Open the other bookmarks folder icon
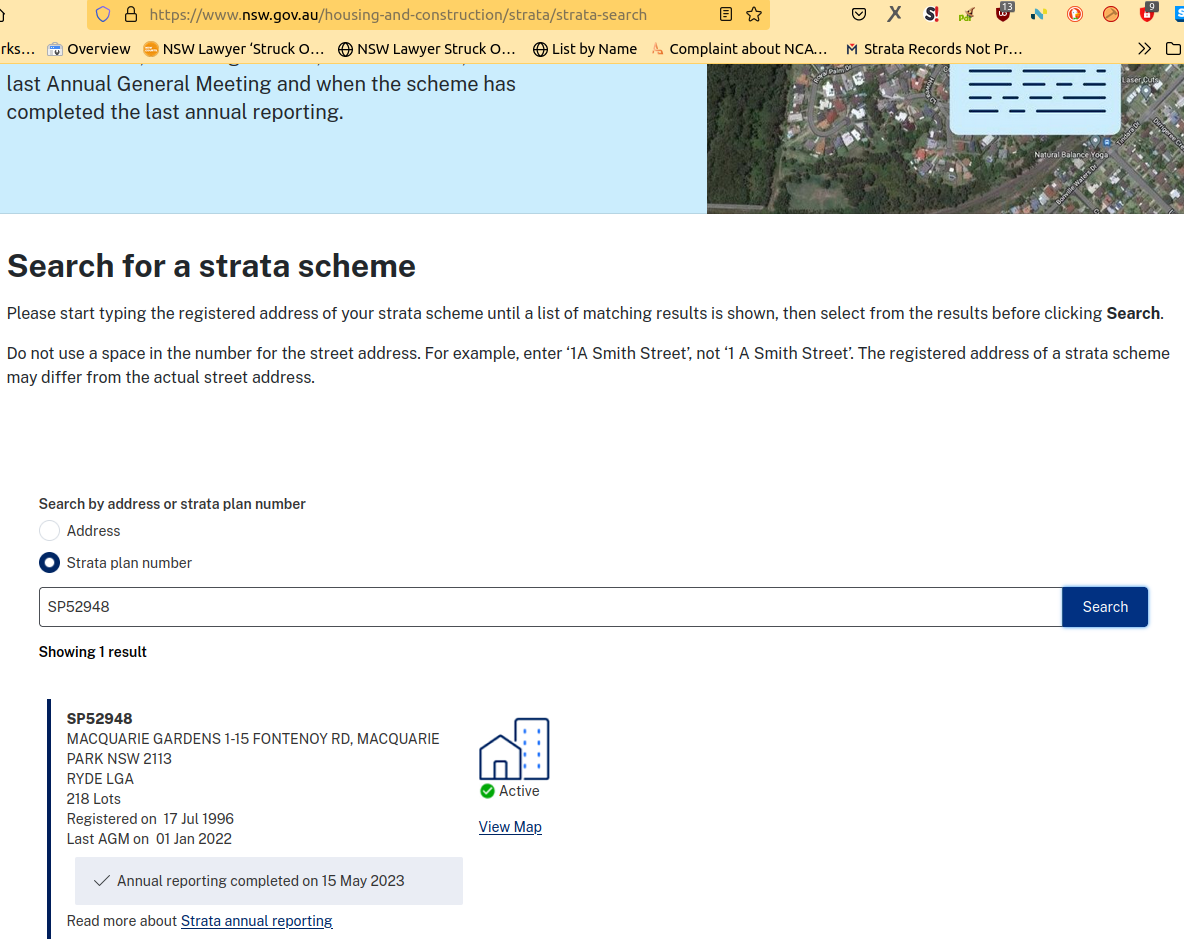 [1173, 49]
